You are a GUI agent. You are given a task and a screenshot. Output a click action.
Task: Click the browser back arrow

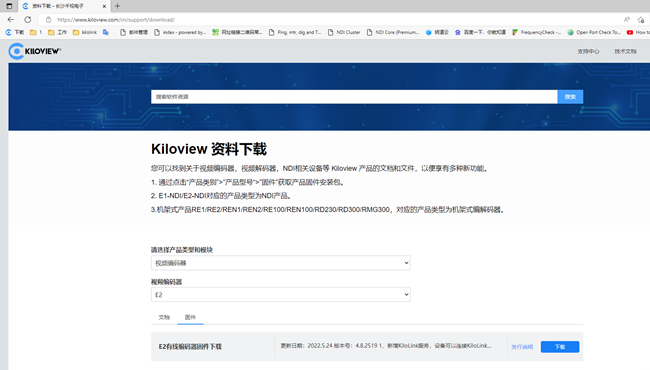pyautogui.click(x=11, y=19)
